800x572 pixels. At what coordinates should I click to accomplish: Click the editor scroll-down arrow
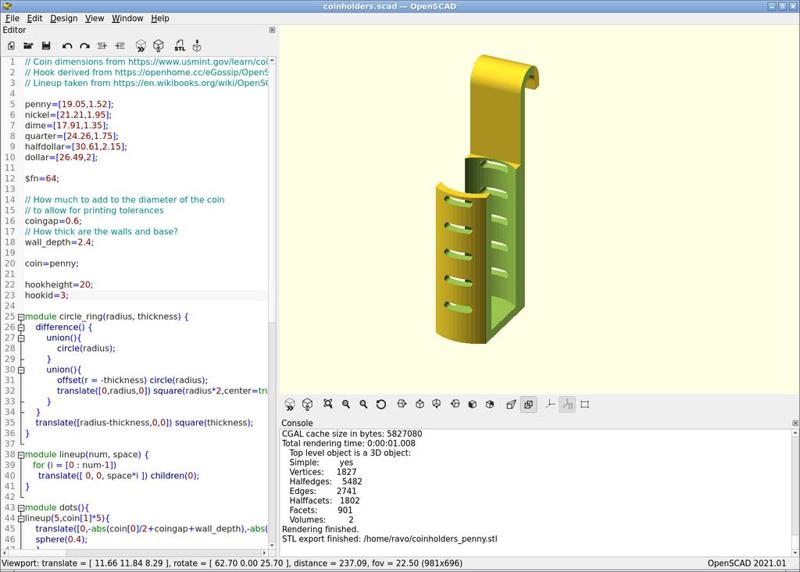(x=272, y=545)
